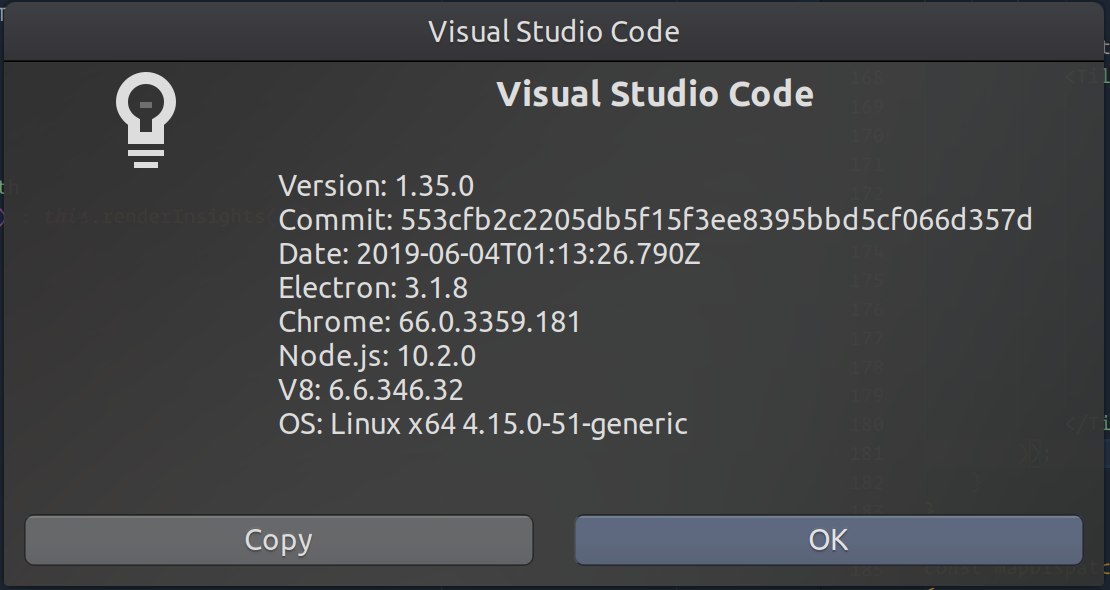Select the bold Visual Studio Code heading
The height and width of the screenshot is (590, 1110).
654,94
